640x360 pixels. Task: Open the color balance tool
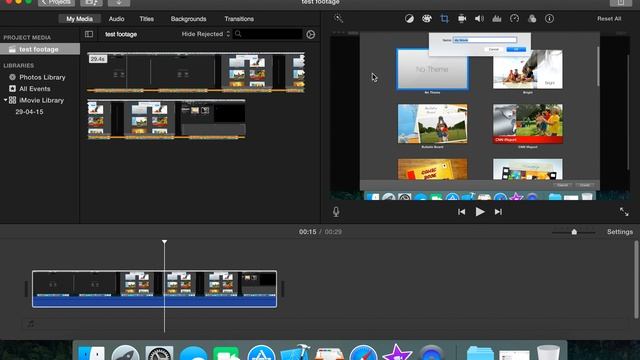coord(409,19)
